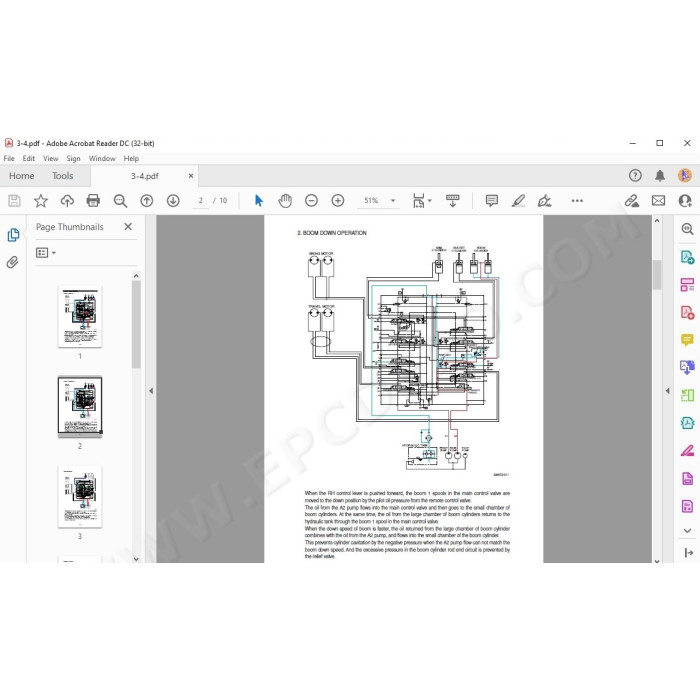Close the Page Thumbnails panel
Screen dimensions: 700x700
[128, 227]
